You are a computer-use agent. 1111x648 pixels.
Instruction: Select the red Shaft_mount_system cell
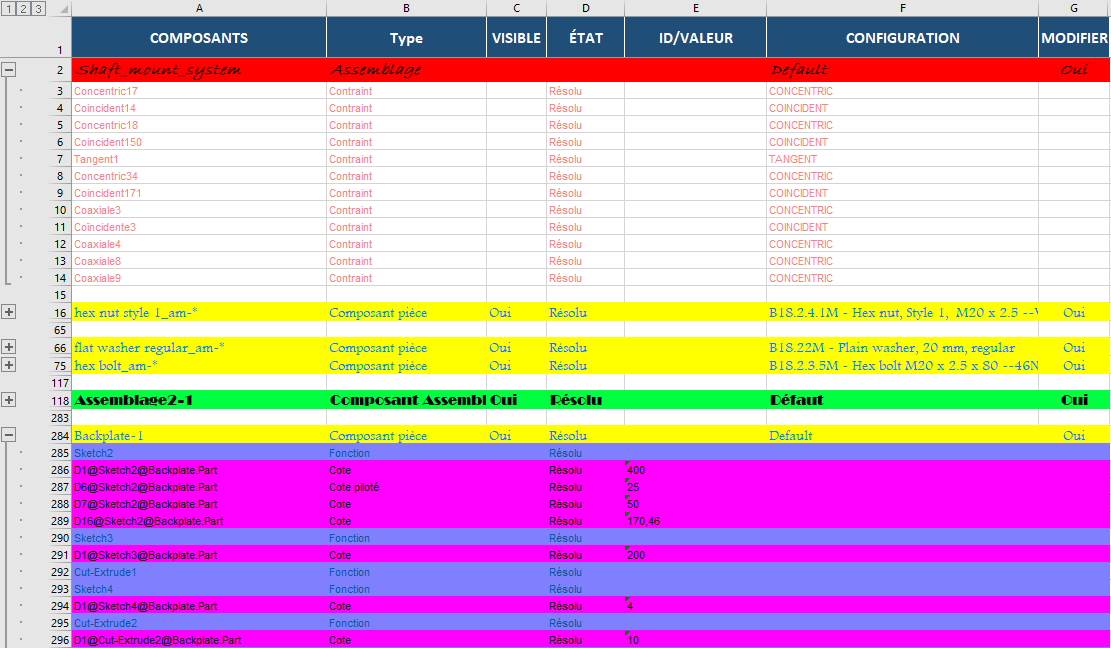(x=199, y=71)
